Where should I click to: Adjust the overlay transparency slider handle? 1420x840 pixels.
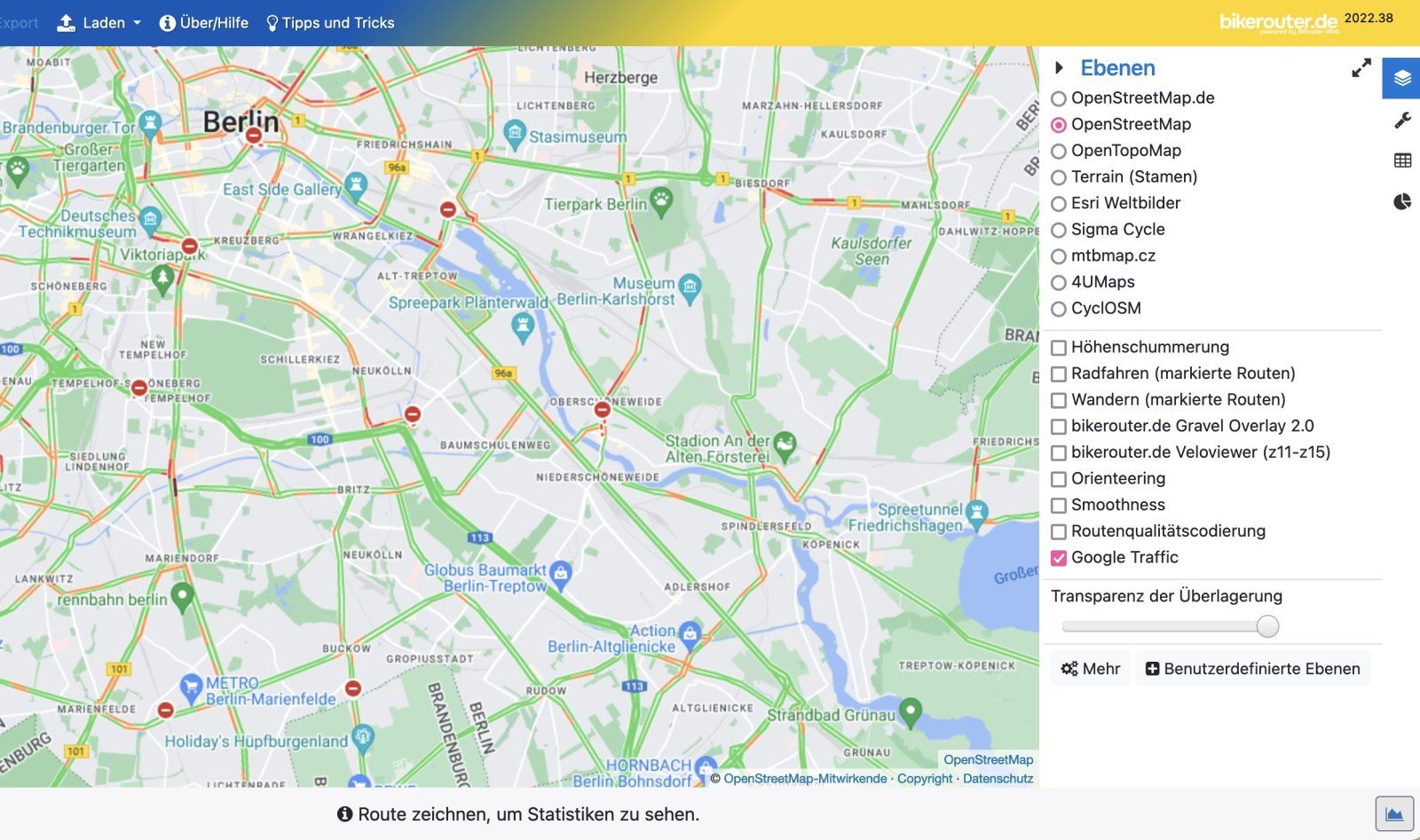(x=1267, y=626)
